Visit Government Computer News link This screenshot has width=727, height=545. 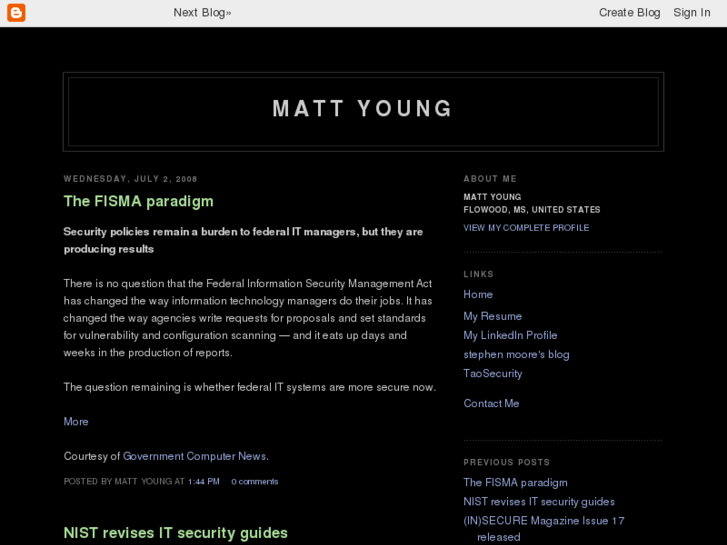(194, 456)
